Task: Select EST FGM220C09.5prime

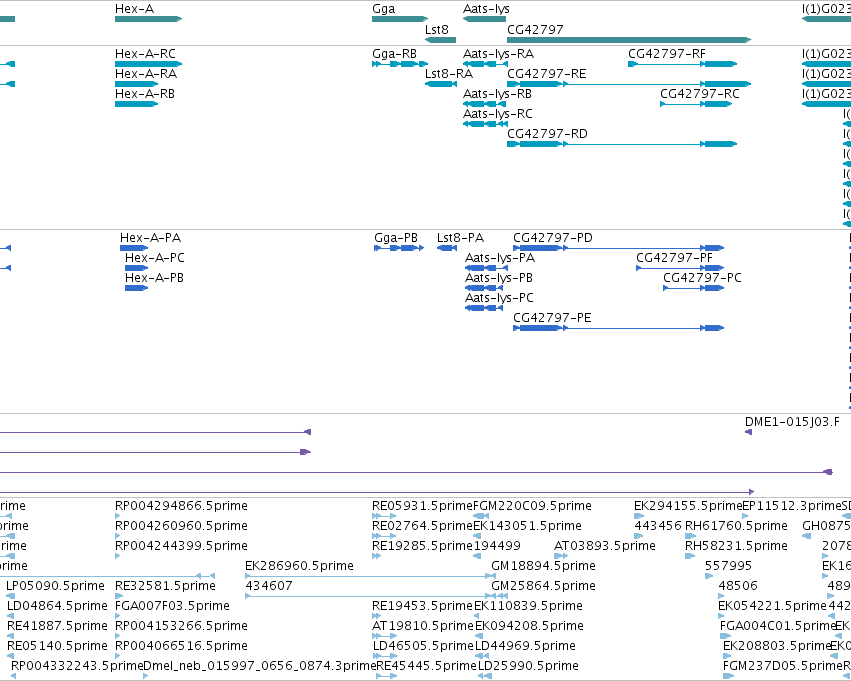Action: tap(479, 516)
